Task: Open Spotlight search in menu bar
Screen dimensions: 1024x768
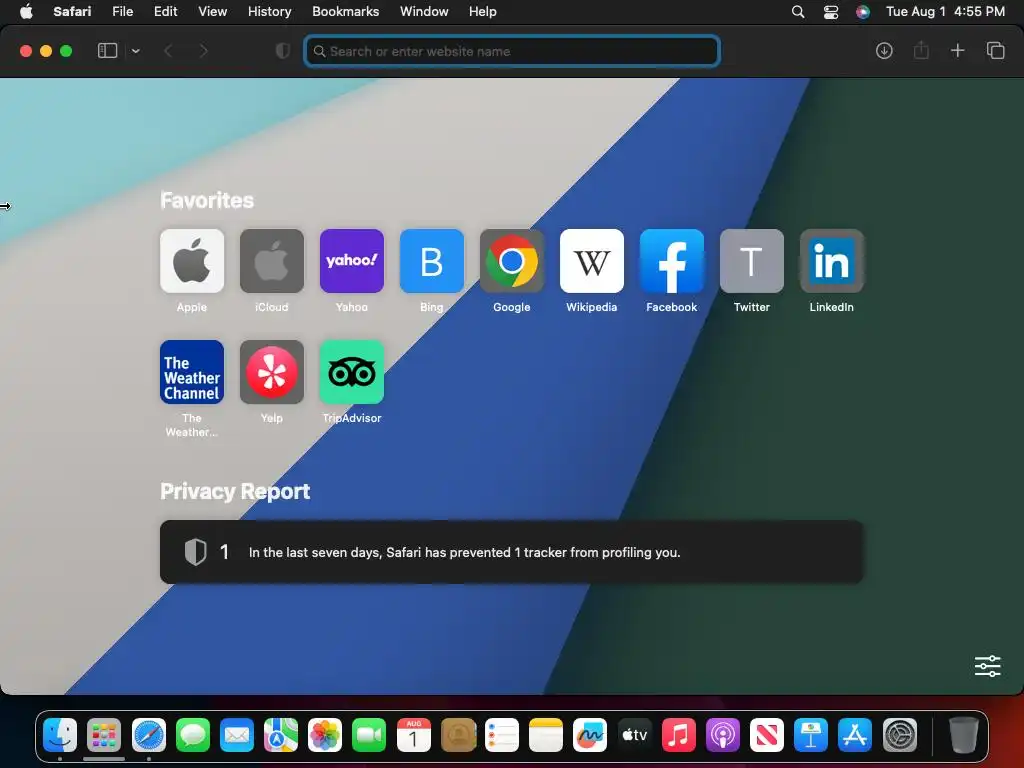Action: coord(798,11)
